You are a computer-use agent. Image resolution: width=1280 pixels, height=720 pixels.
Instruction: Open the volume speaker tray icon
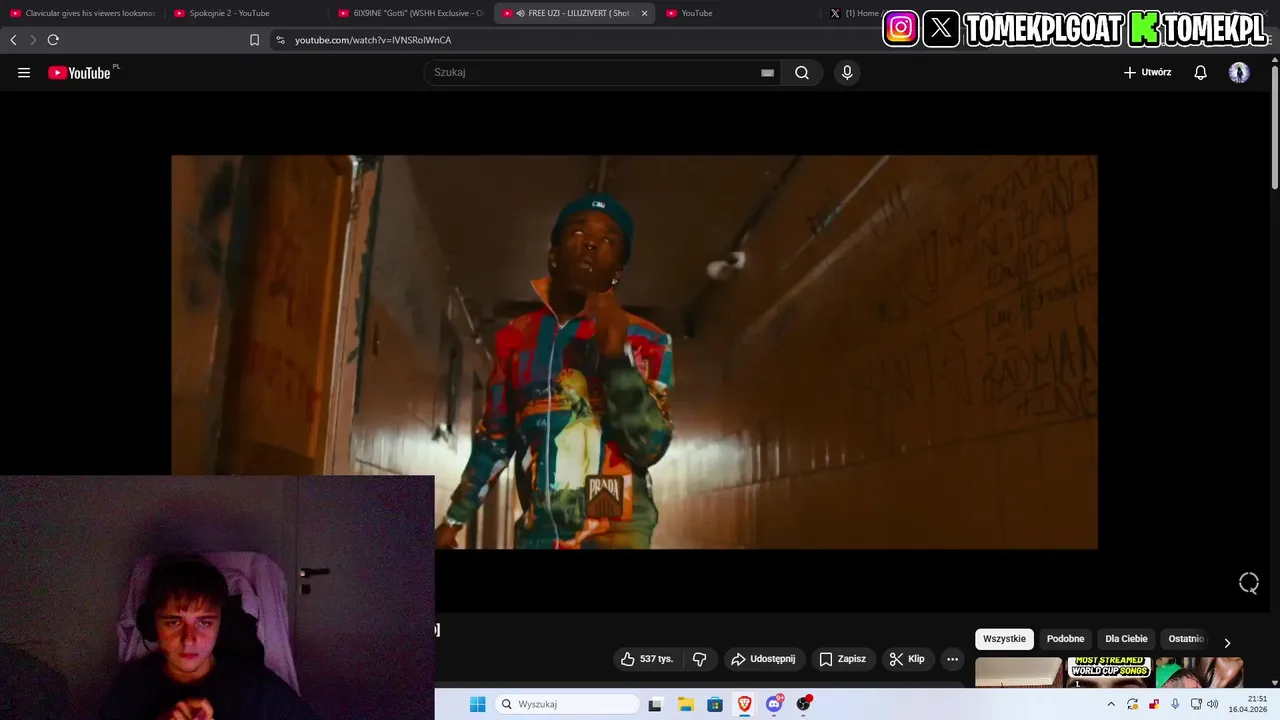coord(1213,704)
